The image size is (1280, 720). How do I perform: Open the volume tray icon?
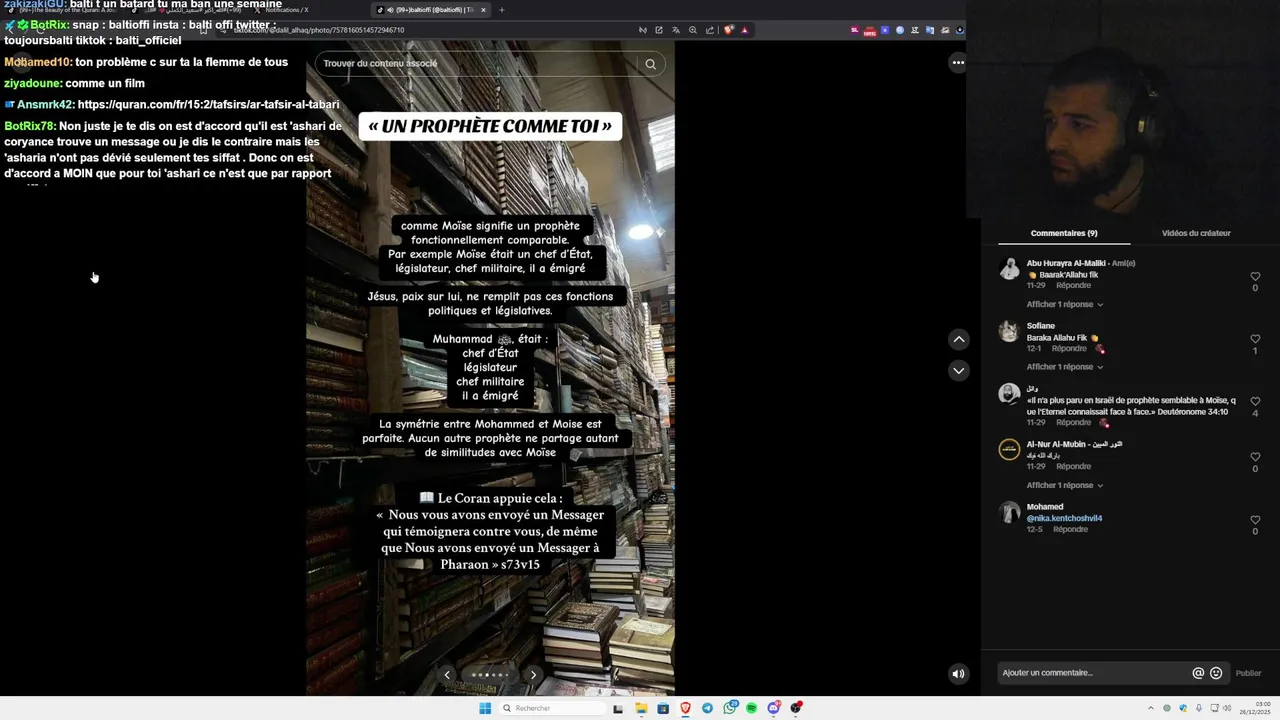click(x=1227, y=708)
